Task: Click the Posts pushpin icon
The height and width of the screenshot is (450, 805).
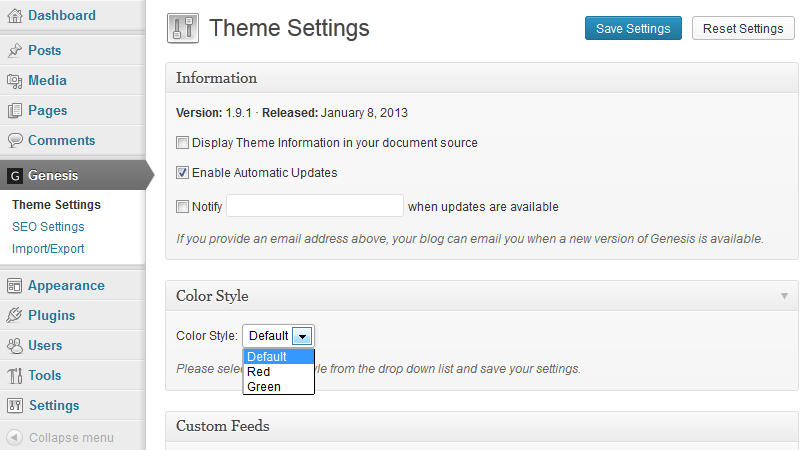Action: coord(15,50)
